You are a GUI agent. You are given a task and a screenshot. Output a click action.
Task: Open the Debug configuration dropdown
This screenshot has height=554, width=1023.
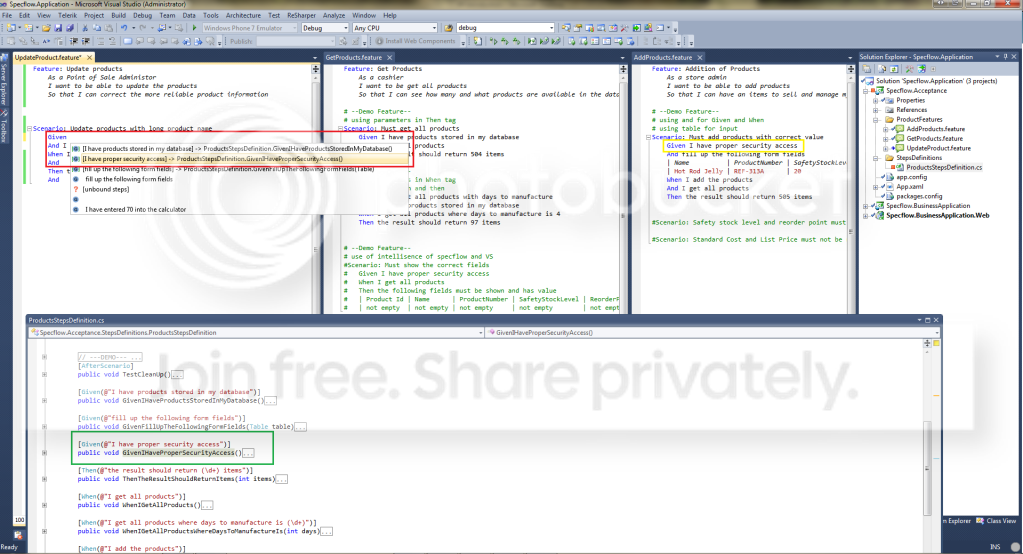click(344, 28)
